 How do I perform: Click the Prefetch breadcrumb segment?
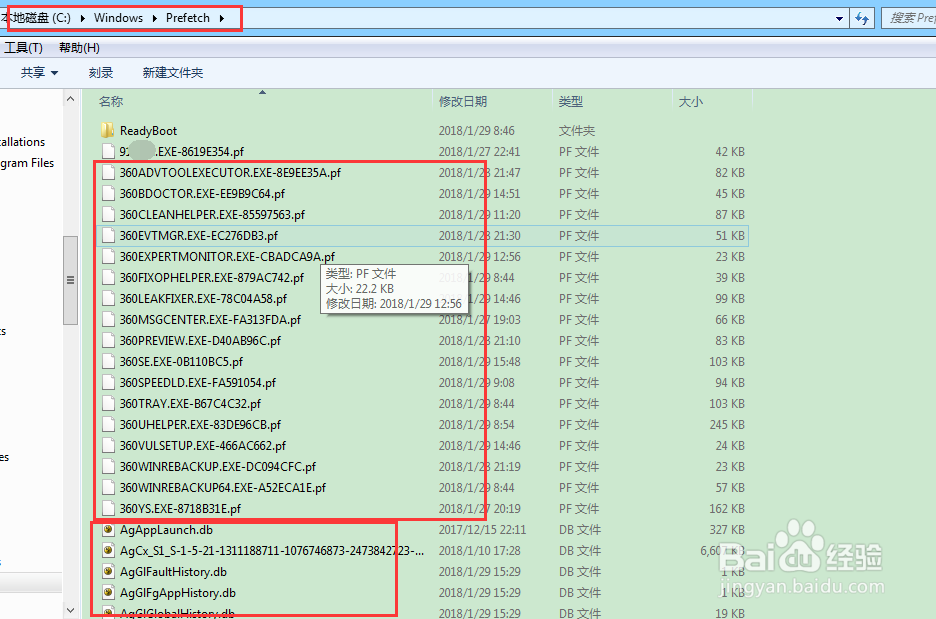point(187,18)
